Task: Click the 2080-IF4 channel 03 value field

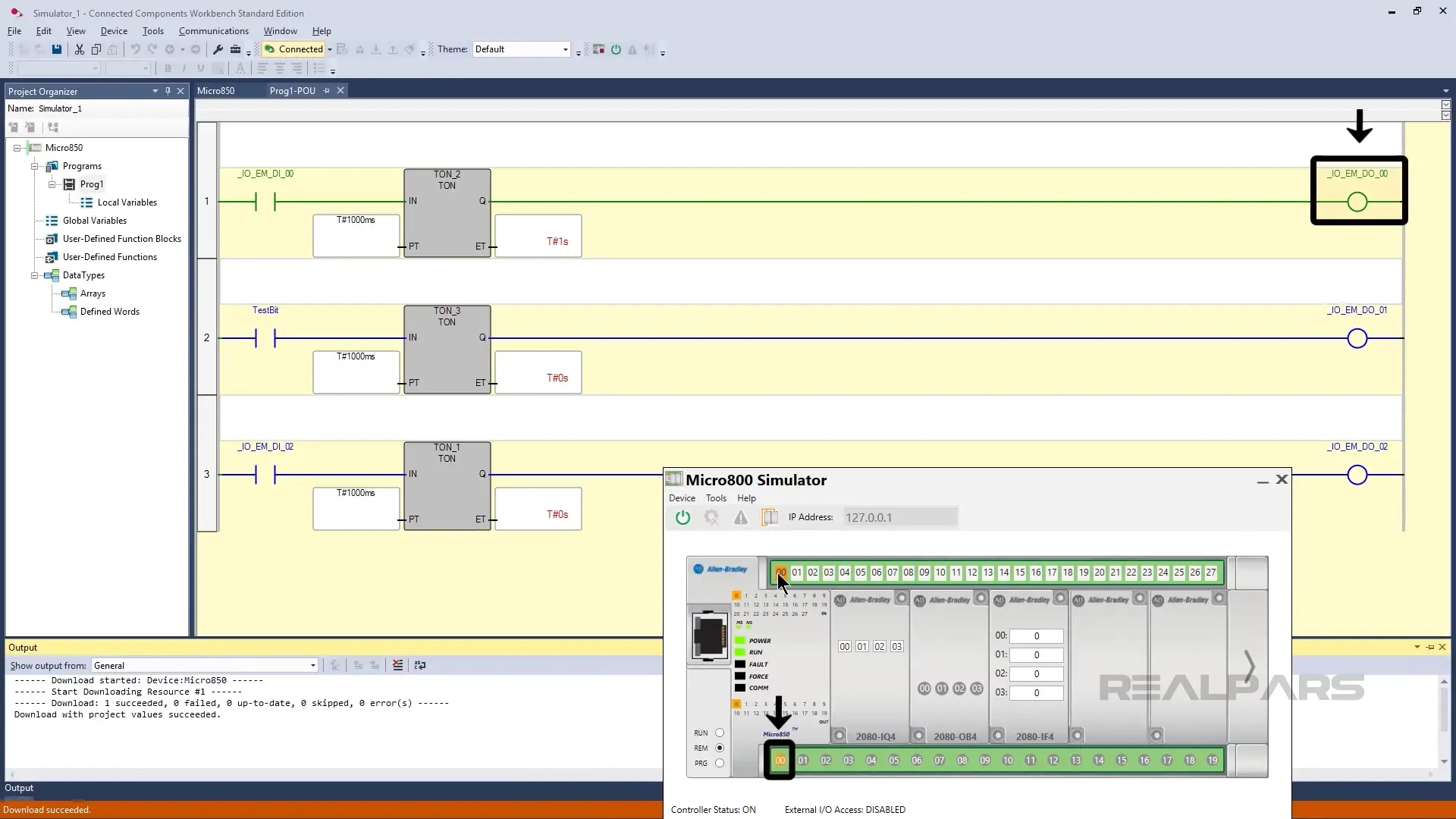Action: point(1036,692)
